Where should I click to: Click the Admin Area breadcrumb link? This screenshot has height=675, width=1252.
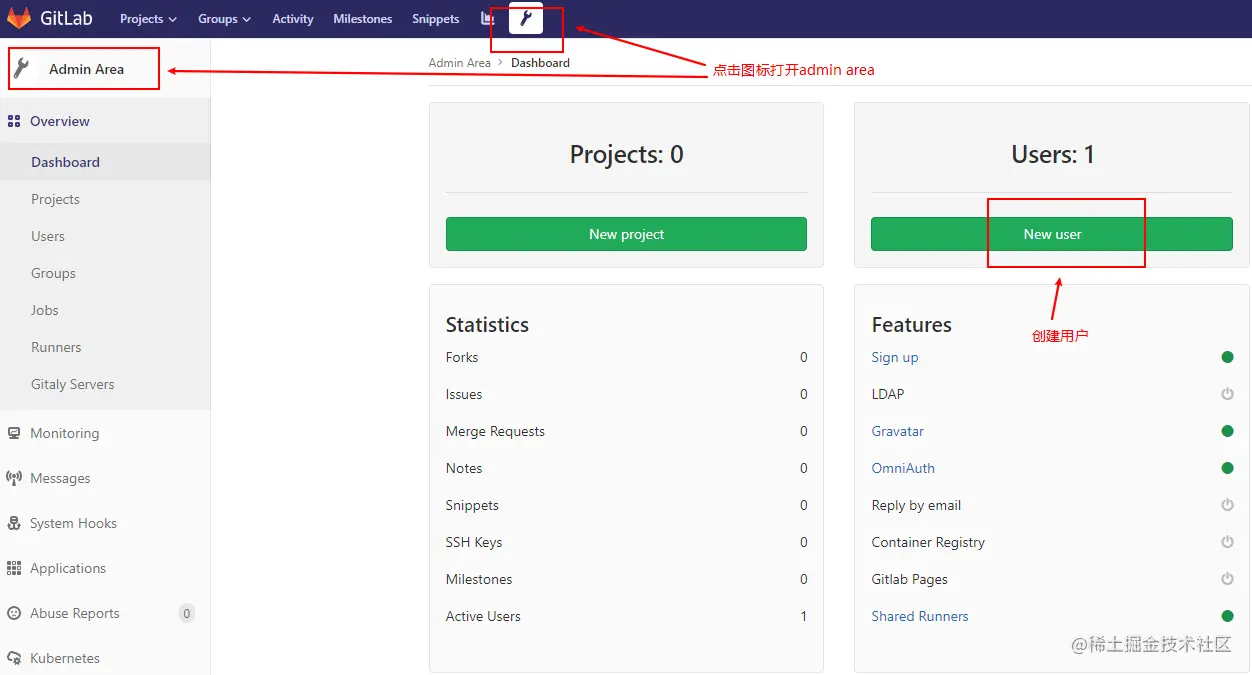(459, 62)
